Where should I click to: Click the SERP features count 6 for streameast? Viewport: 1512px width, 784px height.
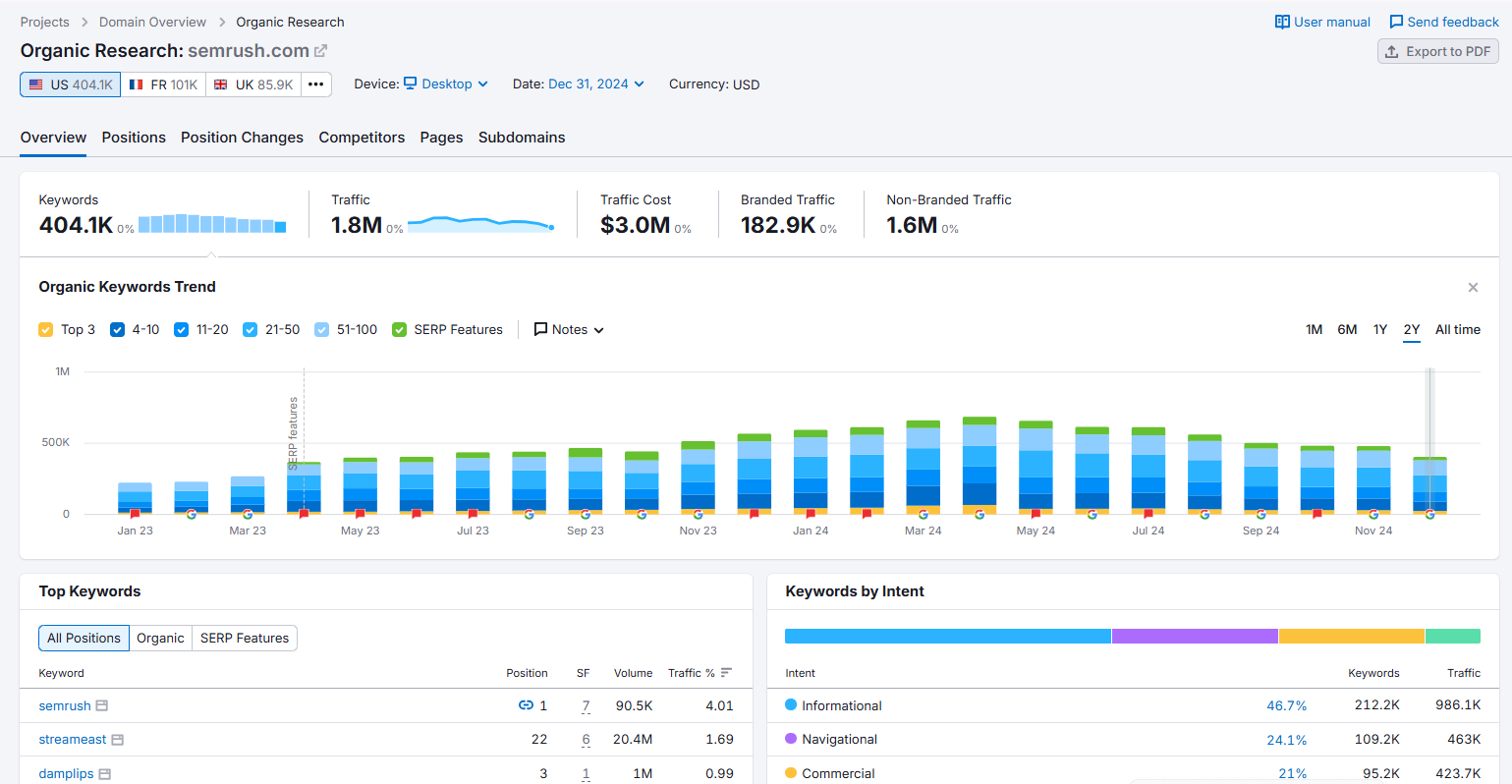[x=586, y=740]
